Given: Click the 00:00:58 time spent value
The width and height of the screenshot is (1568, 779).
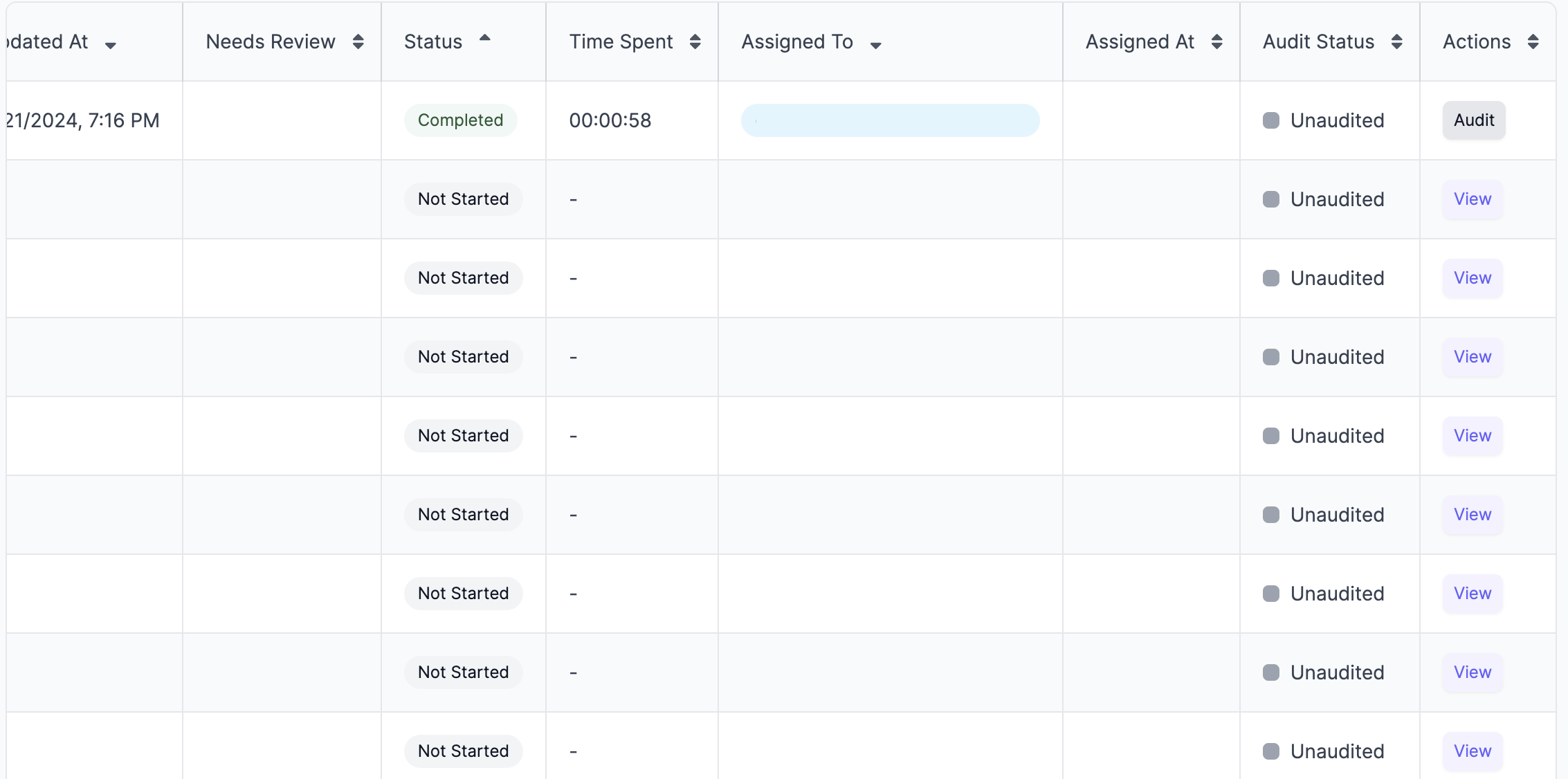Looking at the screenshot, I should 610,120.
